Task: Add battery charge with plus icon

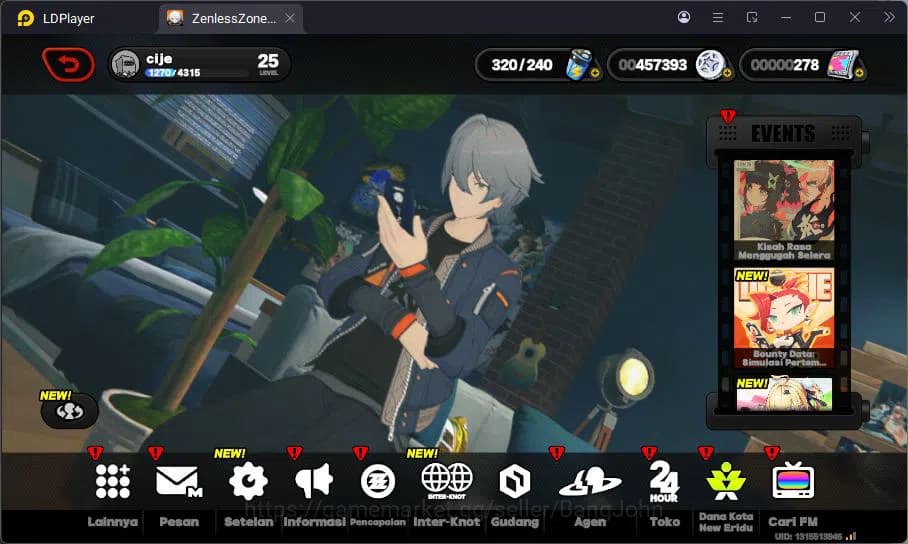Action: click(x=594, y=73)
